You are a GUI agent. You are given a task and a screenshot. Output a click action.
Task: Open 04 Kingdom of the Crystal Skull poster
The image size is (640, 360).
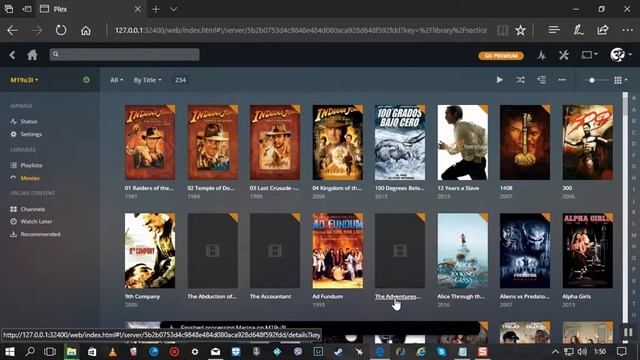click(x=337, y=142)
